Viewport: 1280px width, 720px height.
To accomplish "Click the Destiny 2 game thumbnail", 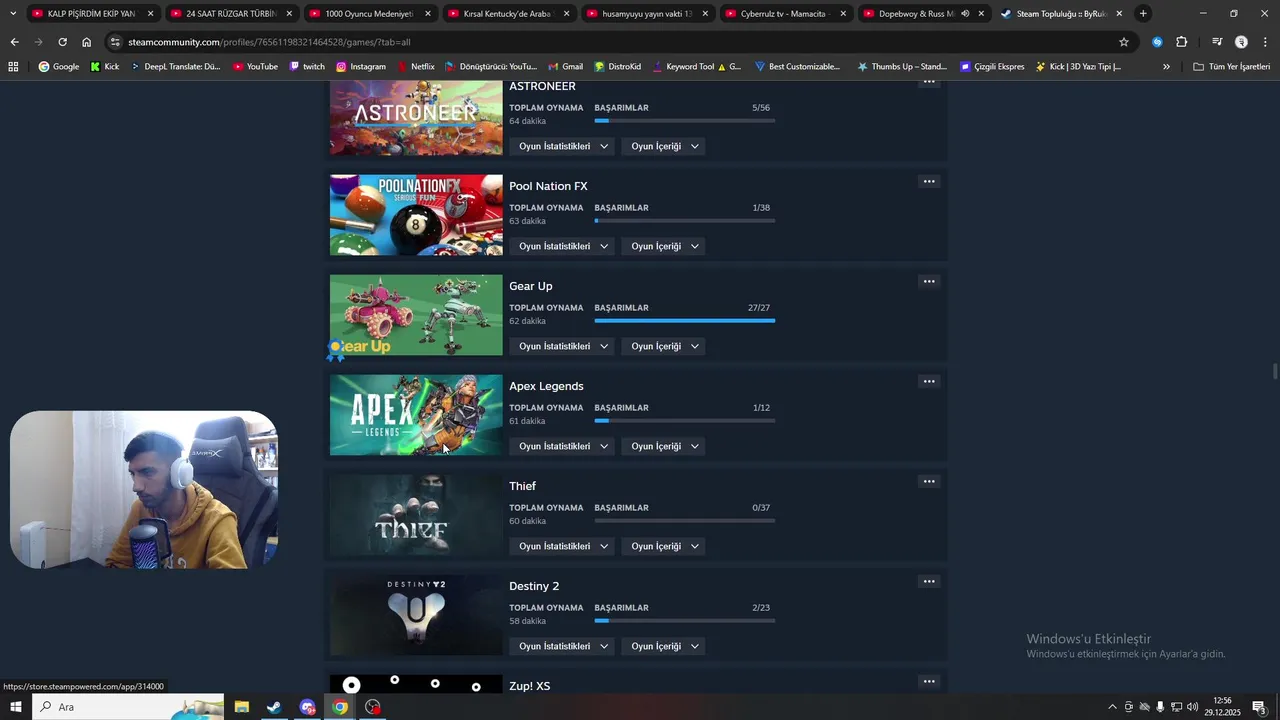I will coord(416,615).
